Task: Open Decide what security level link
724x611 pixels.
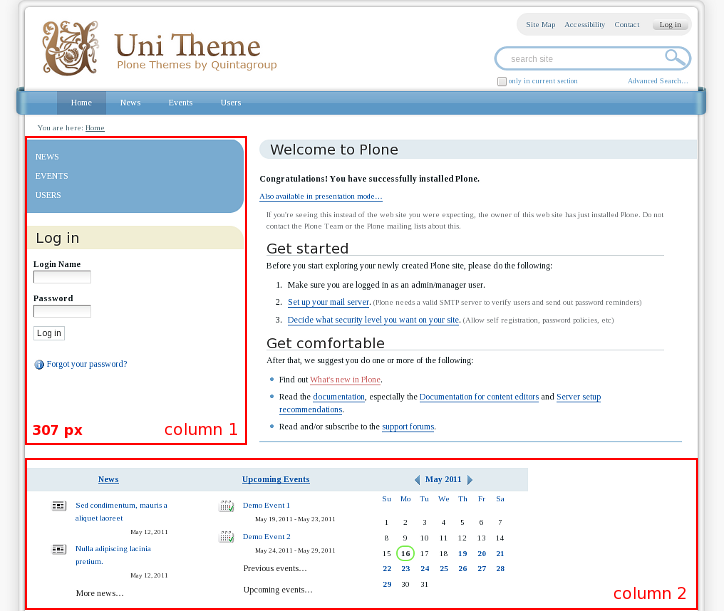Action: click(373, 320)
